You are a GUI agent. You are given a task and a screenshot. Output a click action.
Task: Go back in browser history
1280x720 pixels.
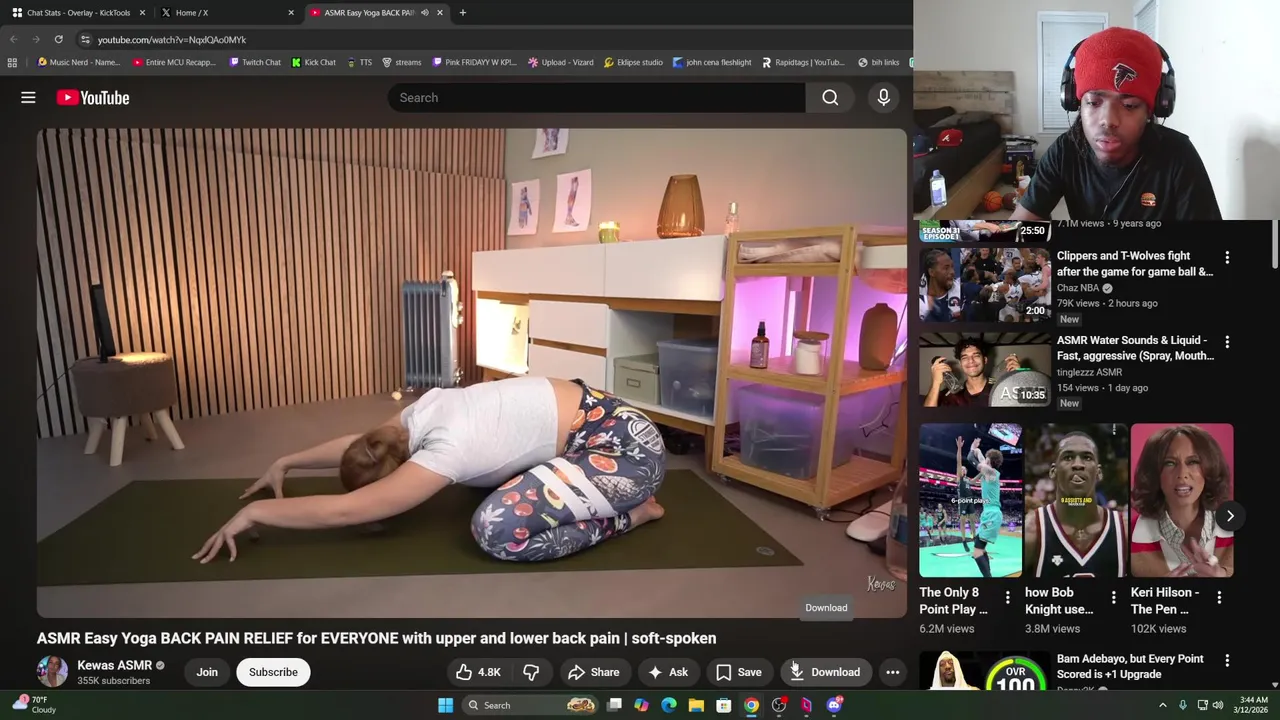tap(13, 39)
